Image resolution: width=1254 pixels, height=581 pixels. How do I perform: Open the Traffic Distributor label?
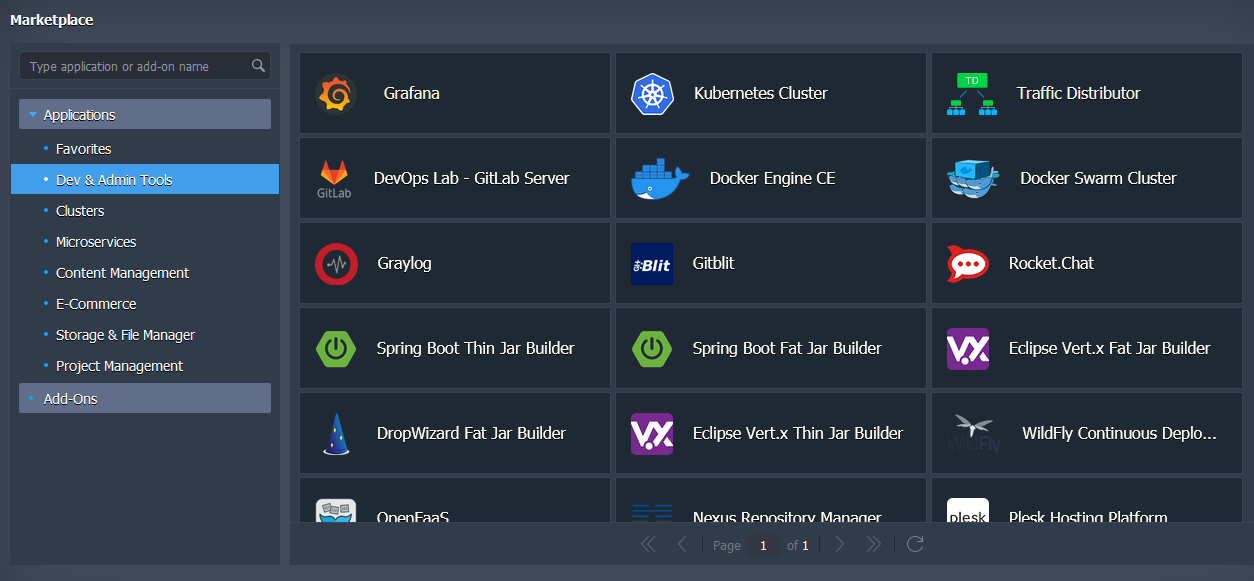coord(1079,94)
